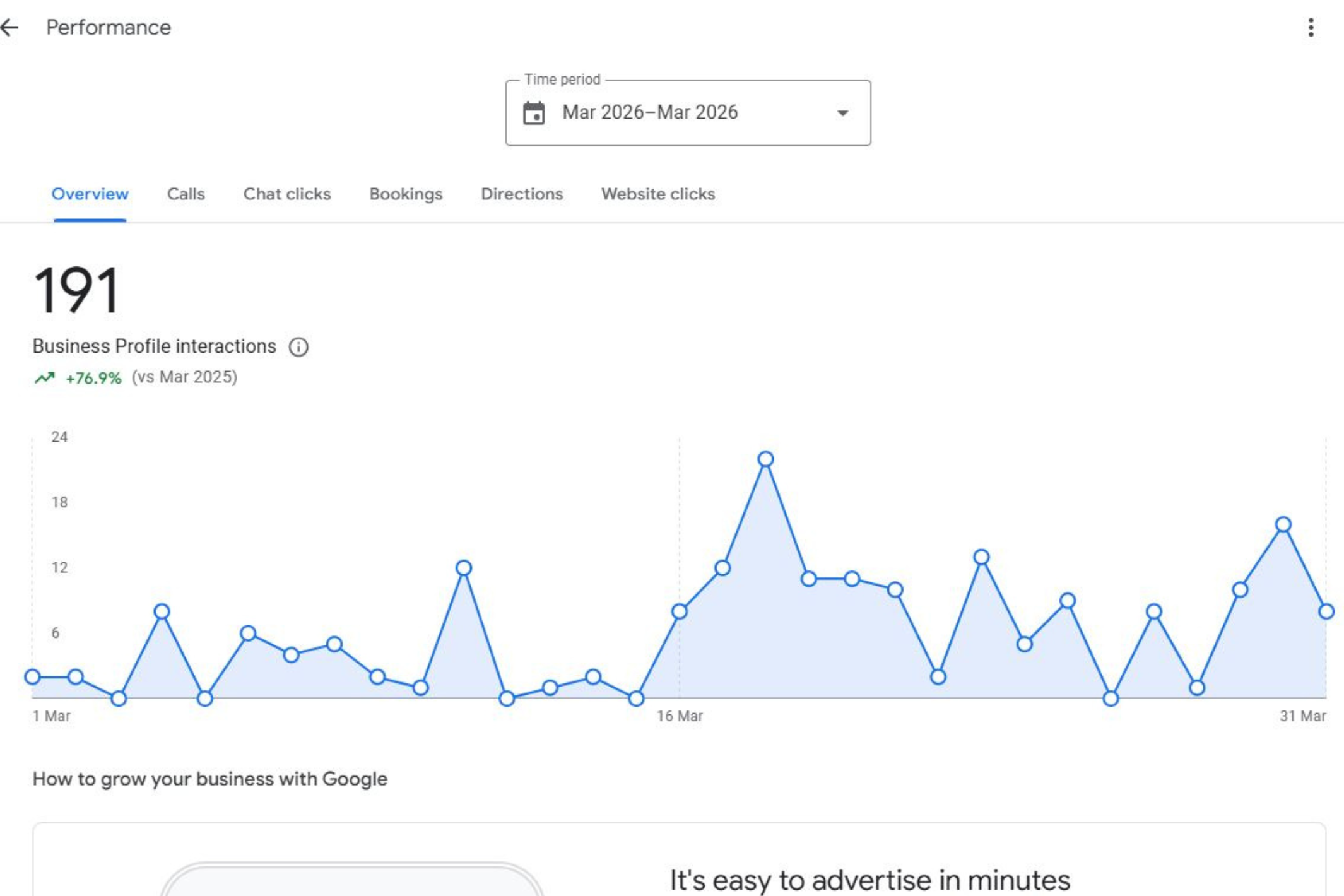
Task: Click the green upward trend arrow icon
Action: click(44, 378)
